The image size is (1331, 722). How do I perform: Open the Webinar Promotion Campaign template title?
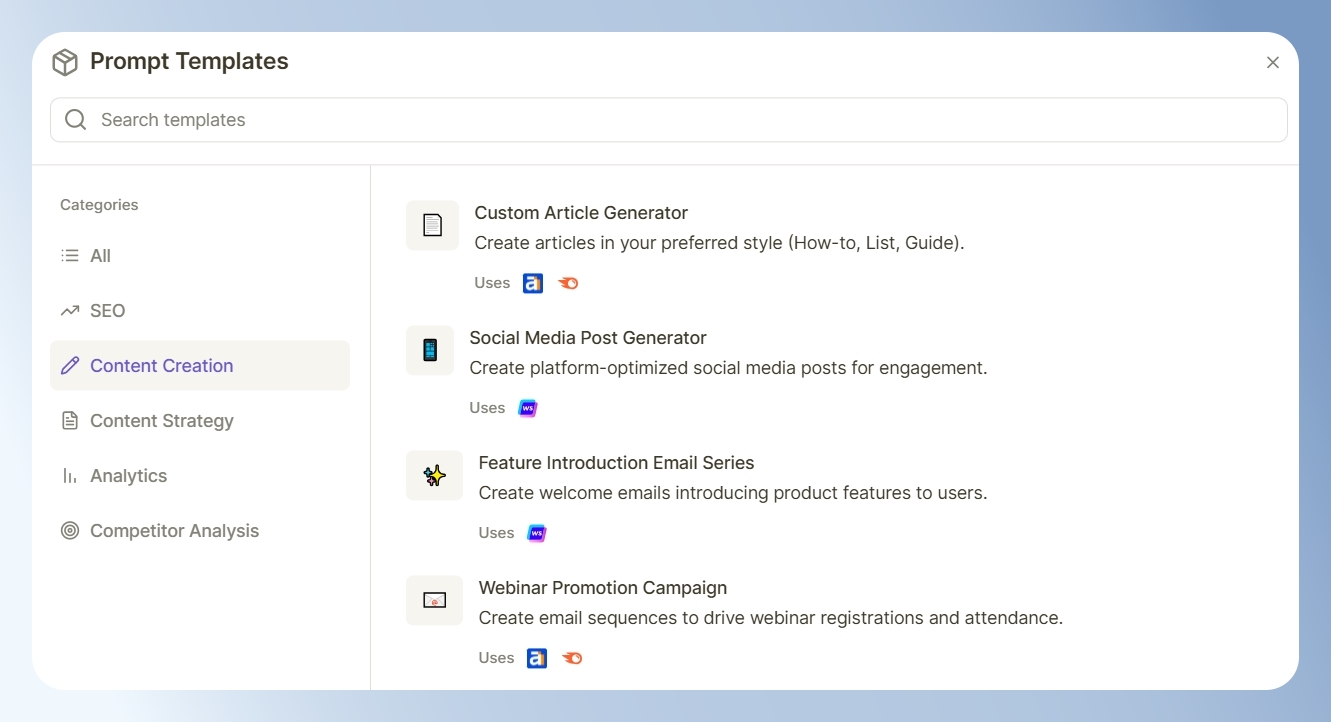coord(603,588)
